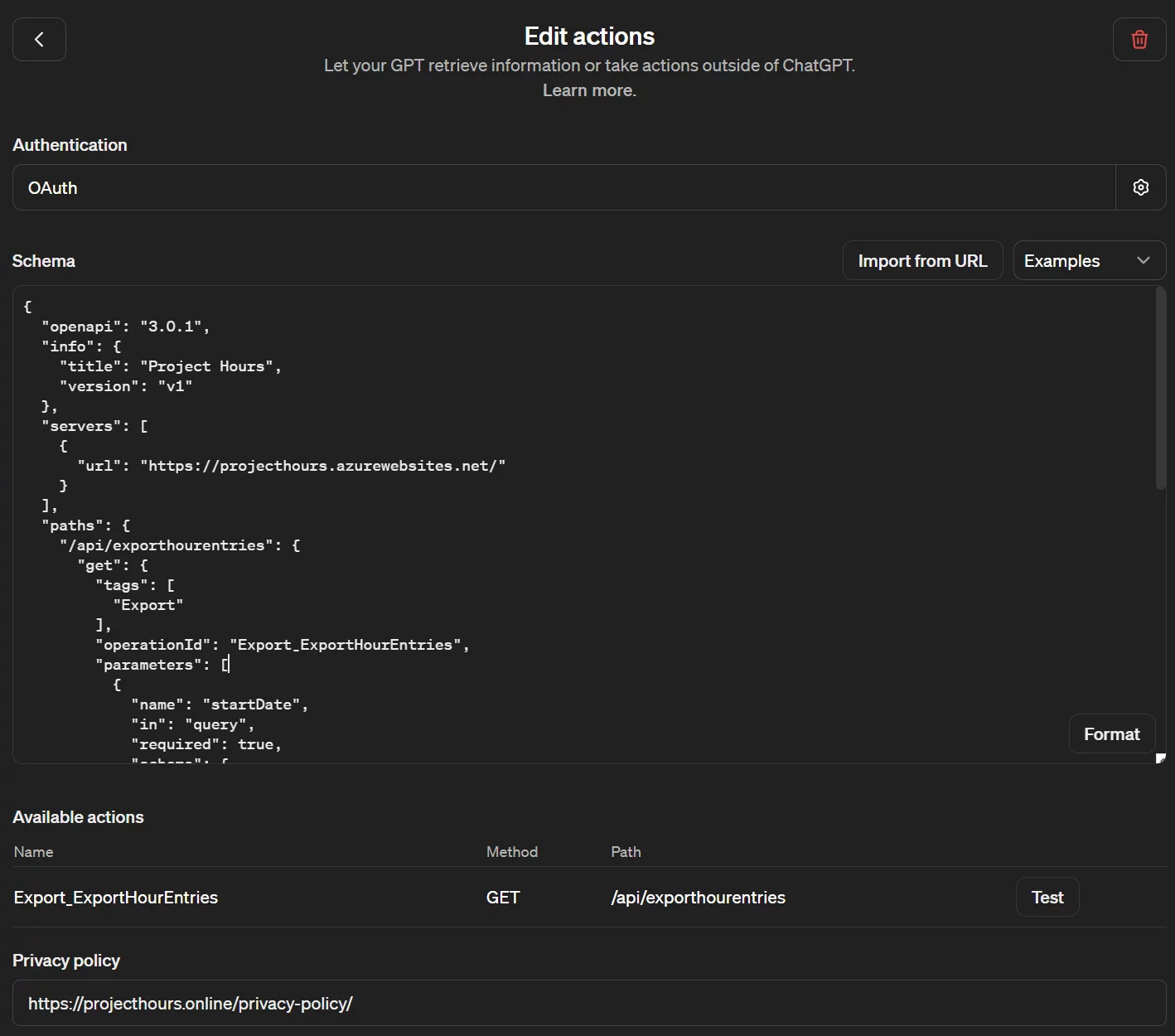Screen dimensions: 1175x1036
Task: Click the GET method cell
Action: [x=503, y=898]
